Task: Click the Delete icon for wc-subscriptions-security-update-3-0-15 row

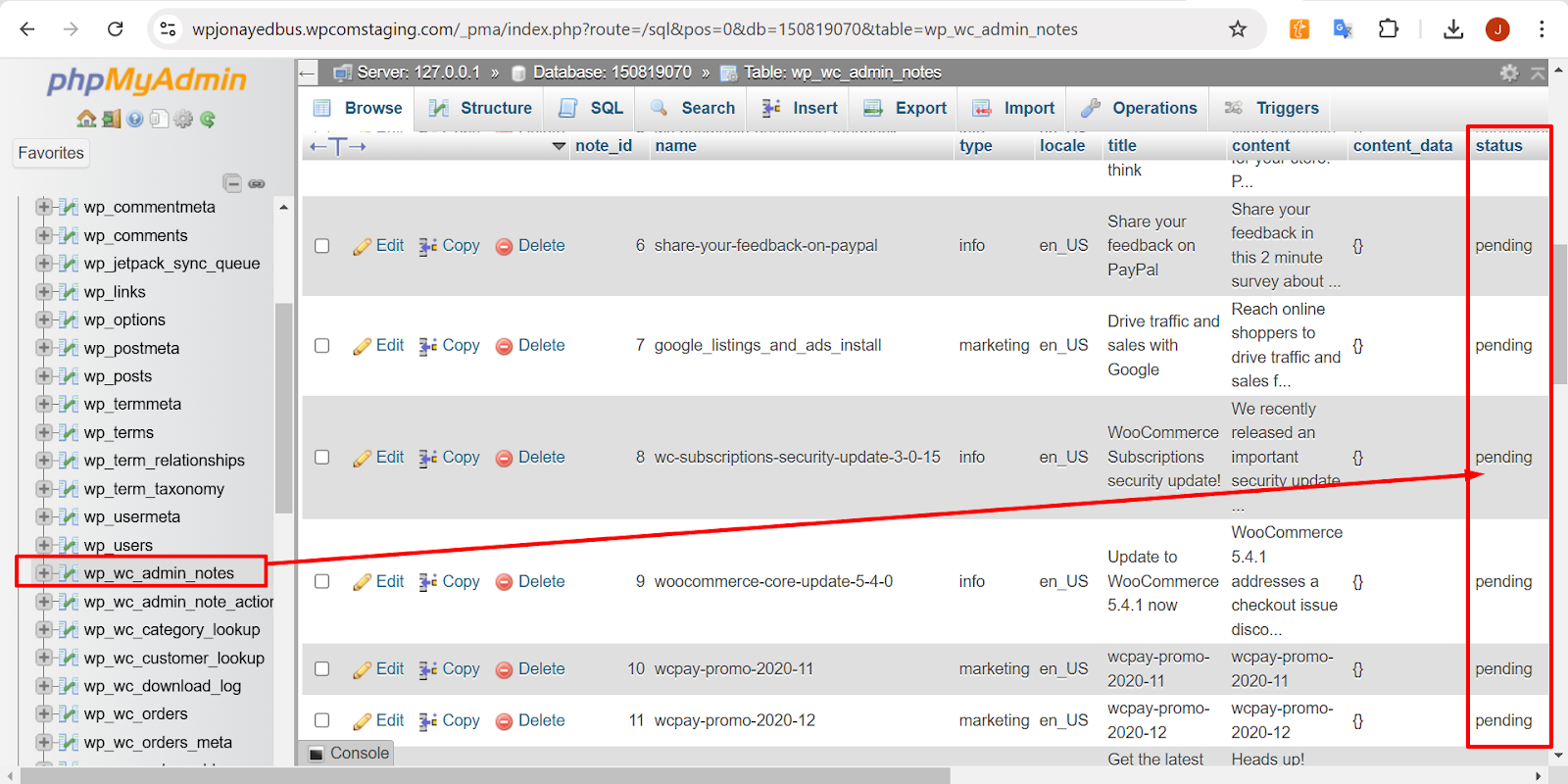Action: pos(504,458)
